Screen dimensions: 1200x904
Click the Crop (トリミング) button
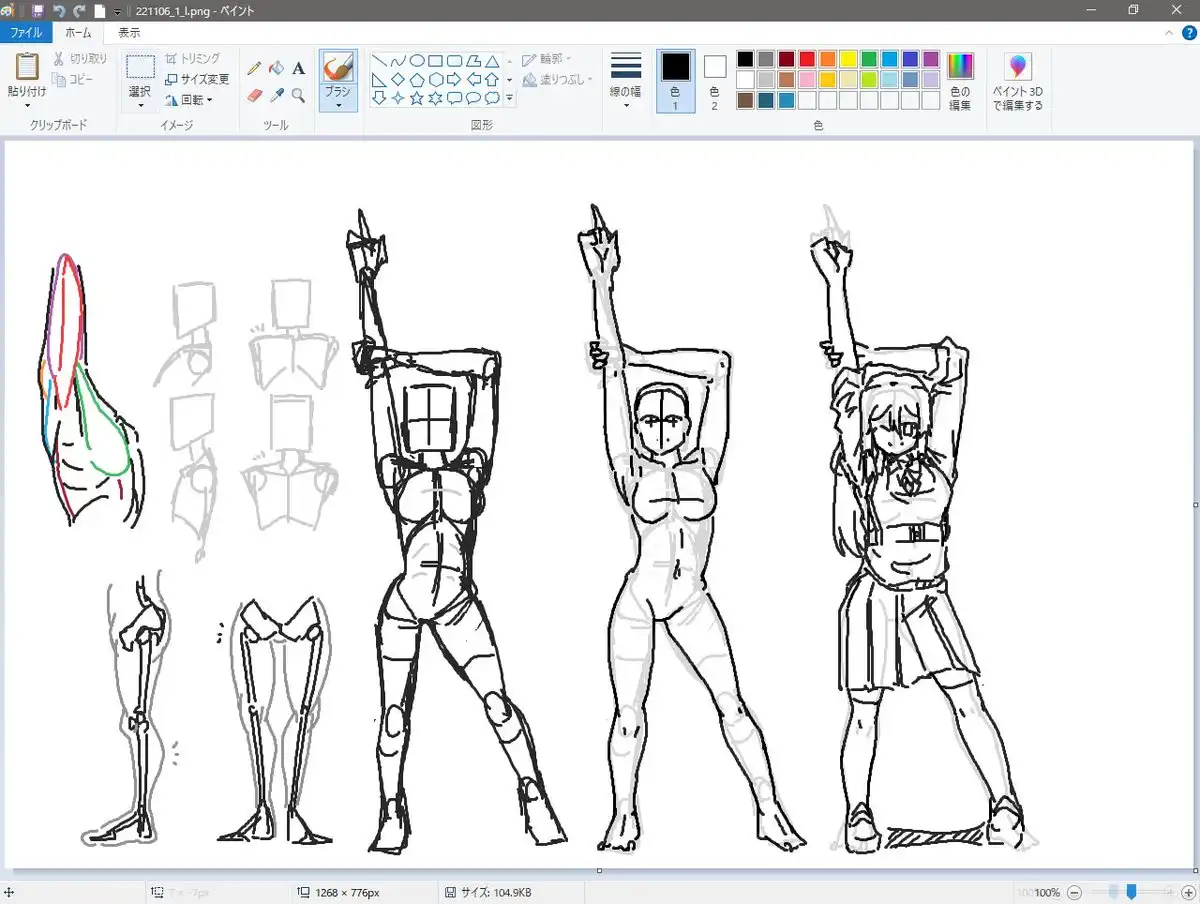(x=192, y=59)
